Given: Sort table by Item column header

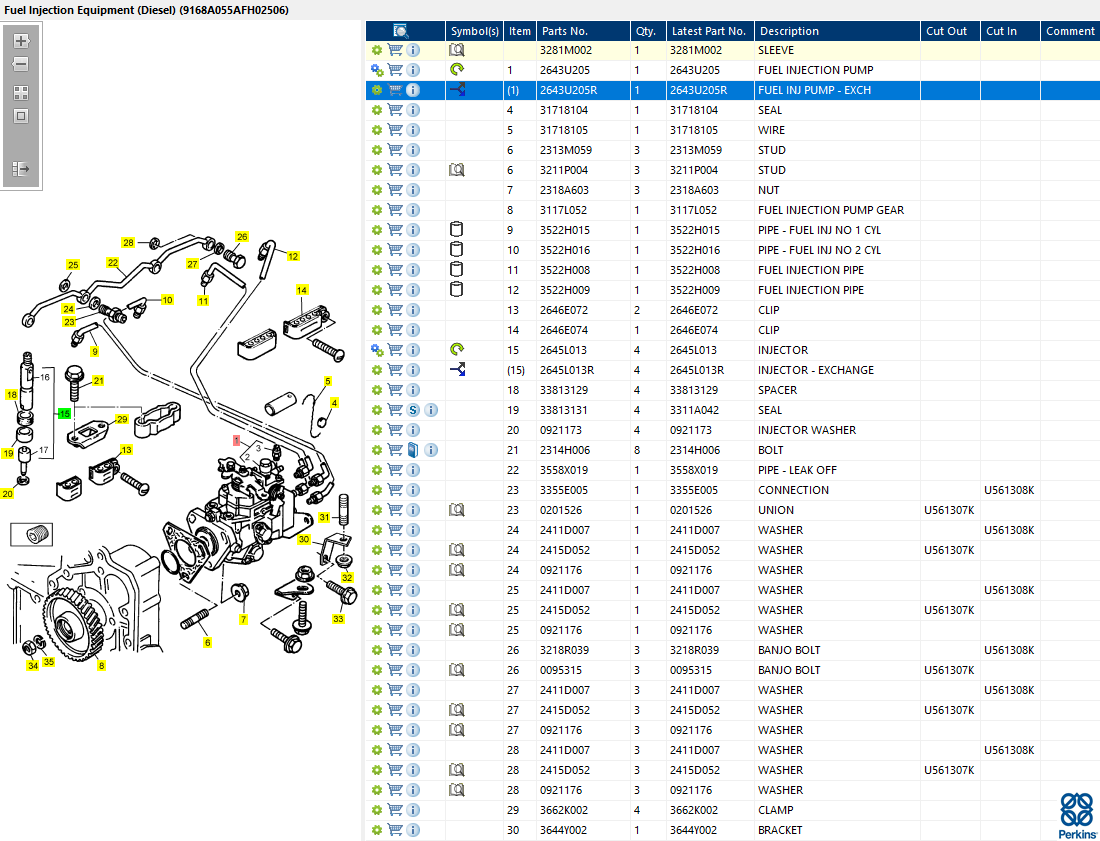Looking at the screenshot, I should (x=520, y=31).
